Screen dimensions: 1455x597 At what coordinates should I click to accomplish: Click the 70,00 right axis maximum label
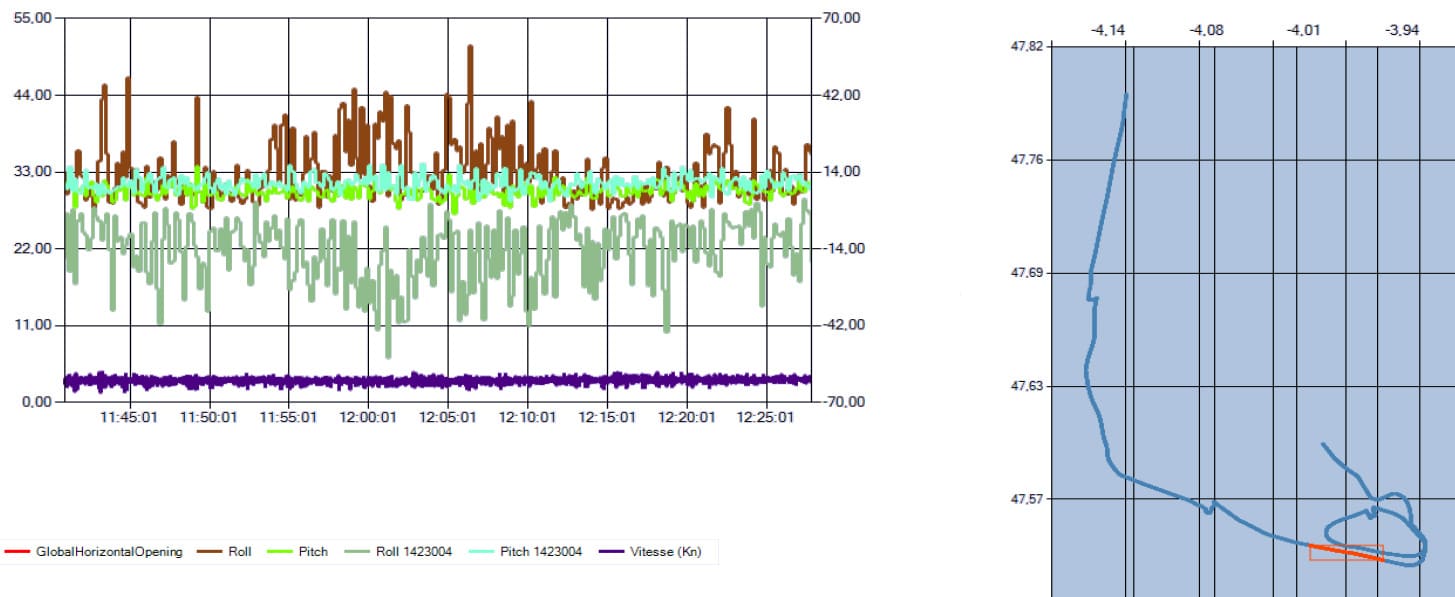[x=843, y=19]
